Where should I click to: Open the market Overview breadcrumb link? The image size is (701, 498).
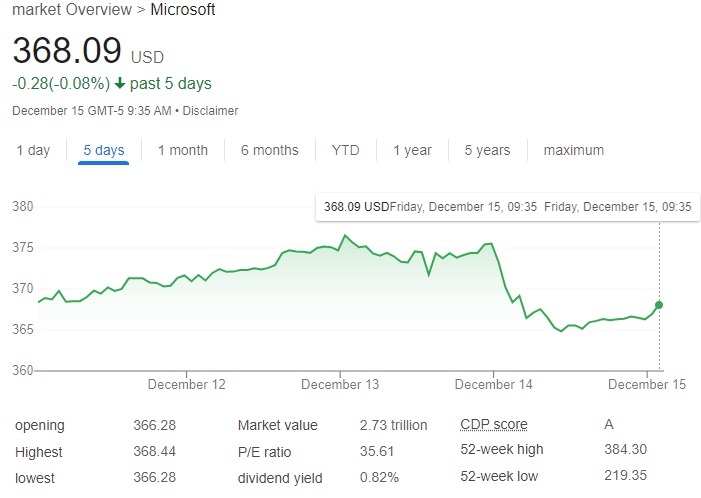72,9
